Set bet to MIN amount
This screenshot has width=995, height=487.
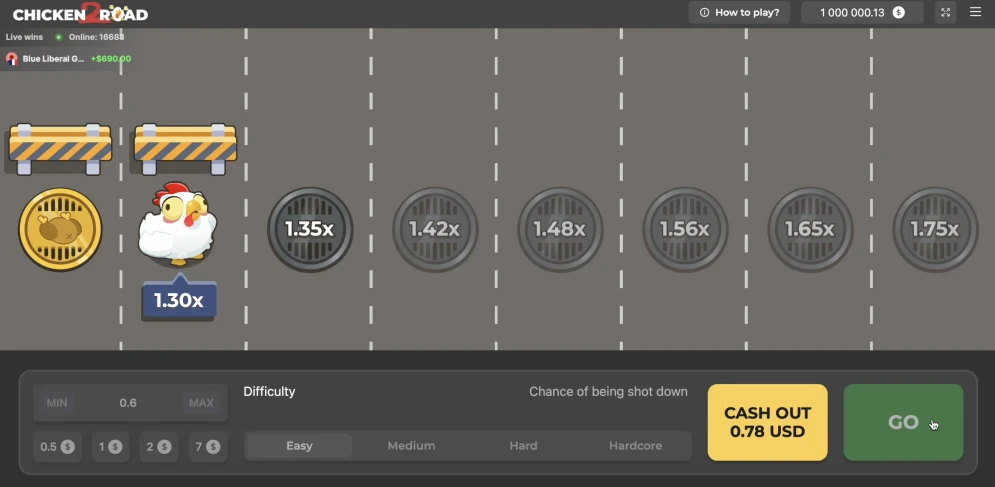pyautogui.click(x=57, y=403)
